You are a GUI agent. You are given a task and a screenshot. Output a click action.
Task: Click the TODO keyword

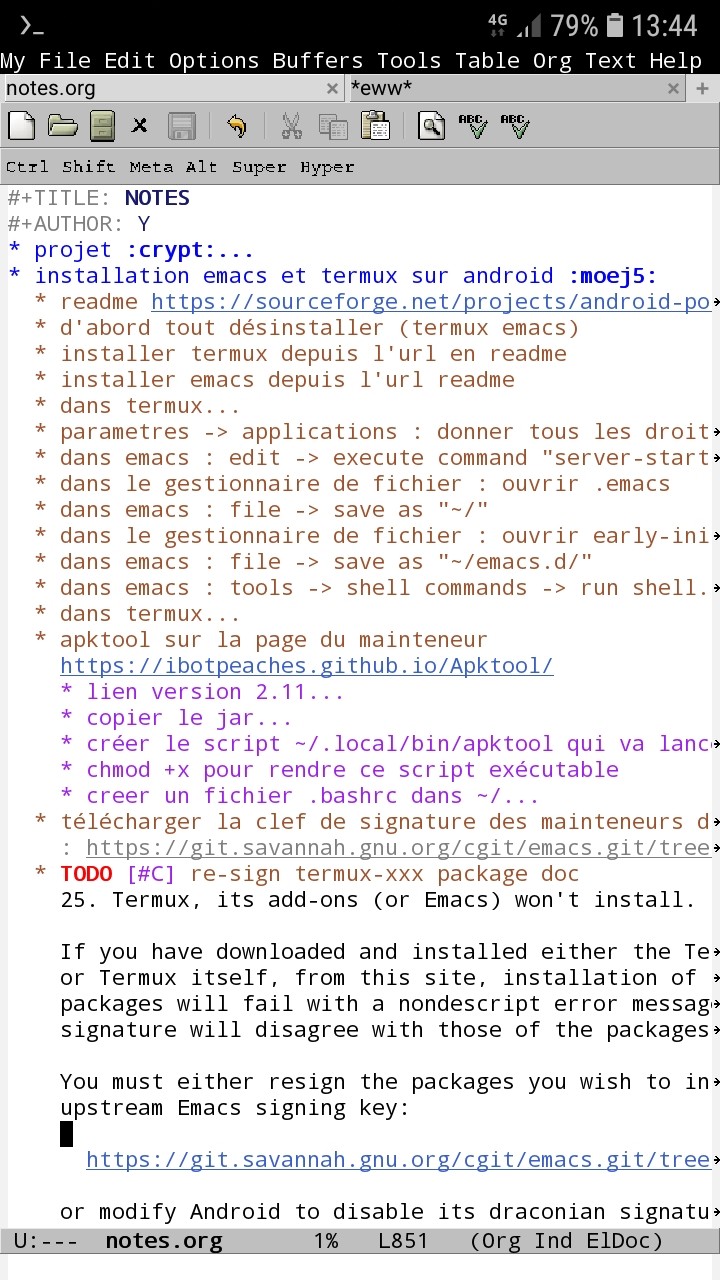(86, 874)
